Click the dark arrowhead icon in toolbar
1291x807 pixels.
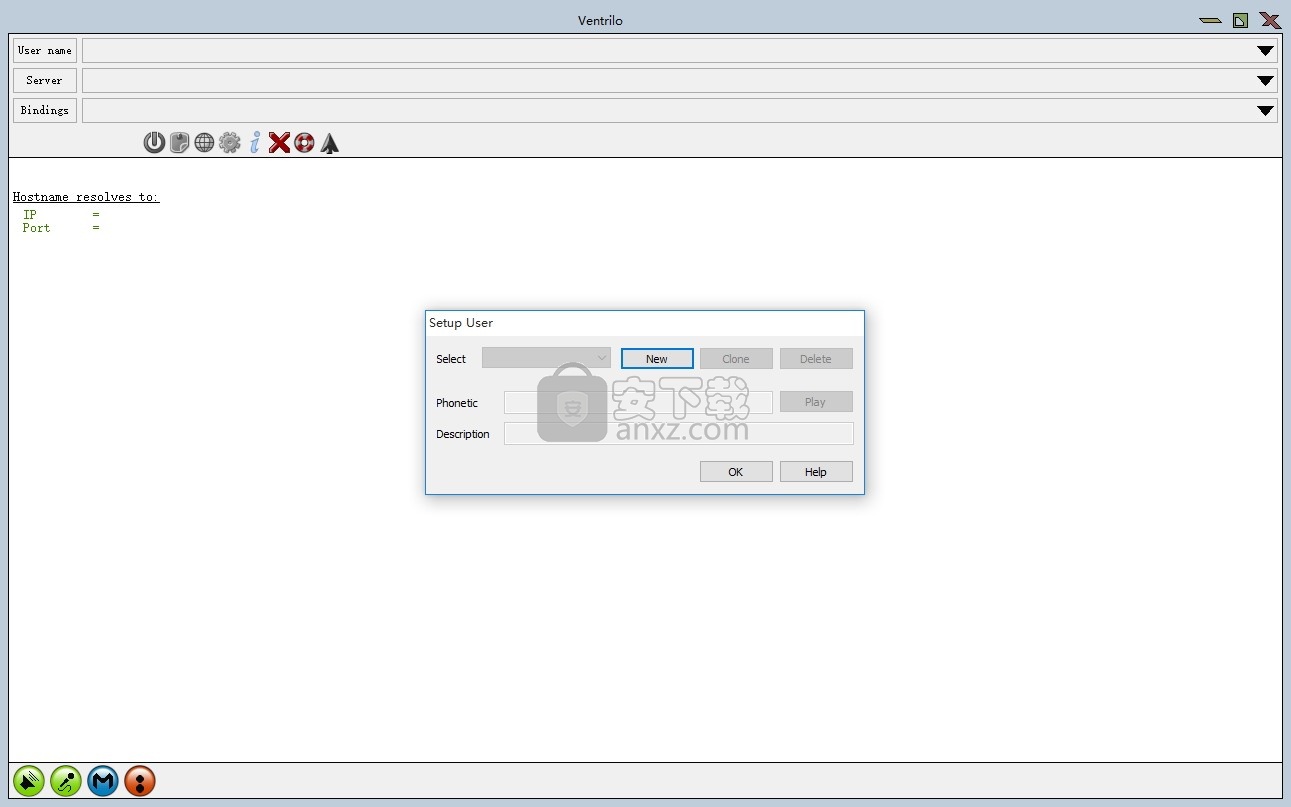(330, 143)
